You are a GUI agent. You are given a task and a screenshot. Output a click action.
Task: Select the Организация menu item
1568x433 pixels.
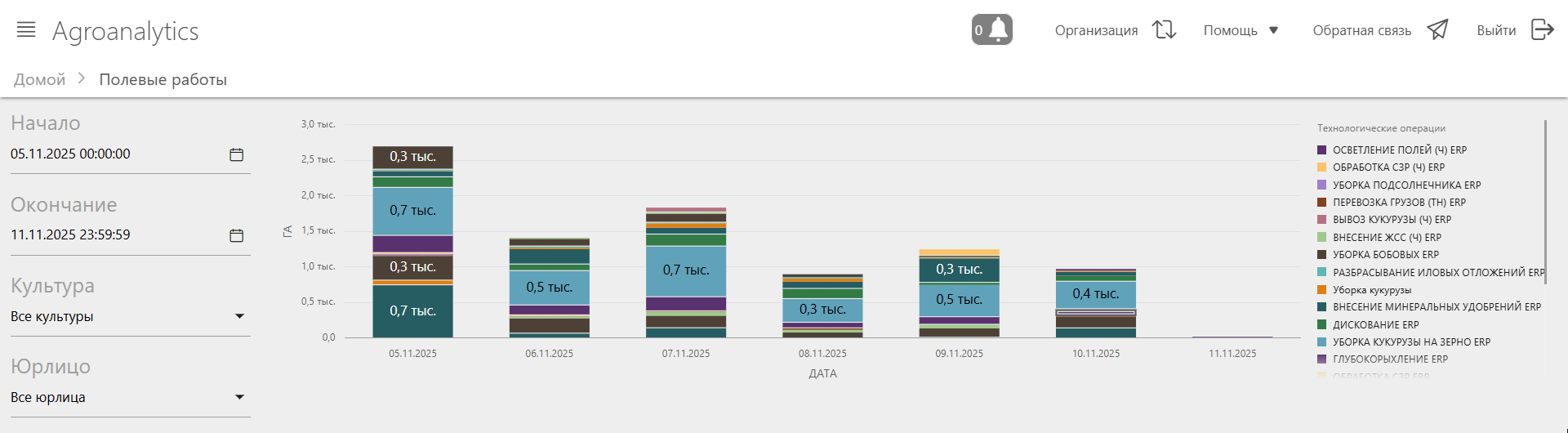[x=1096, y=30]
